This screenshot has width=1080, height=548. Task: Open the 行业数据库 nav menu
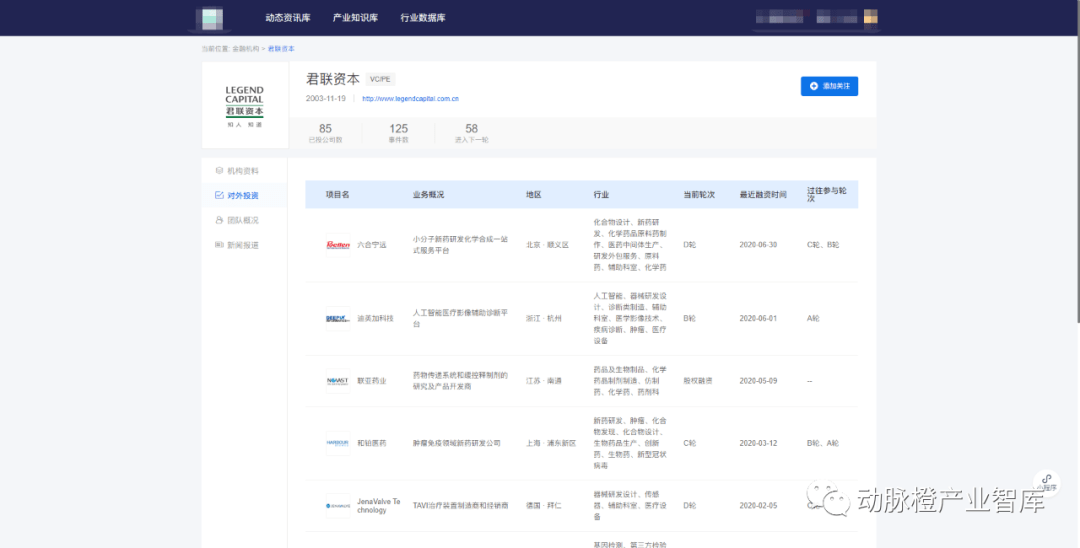[423, 18]
